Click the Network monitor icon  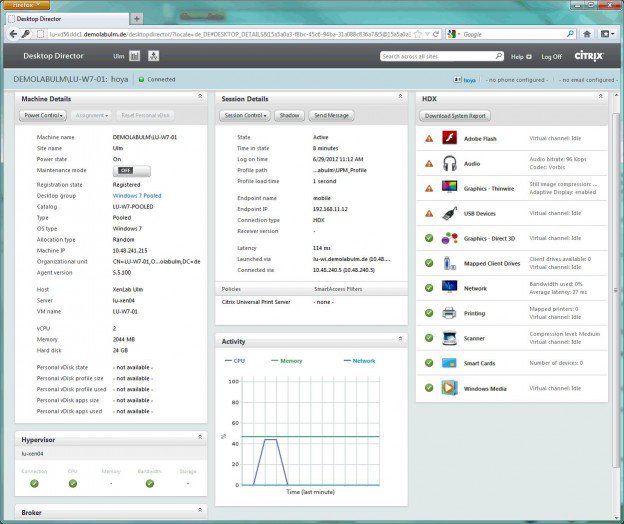coord(450,287)
